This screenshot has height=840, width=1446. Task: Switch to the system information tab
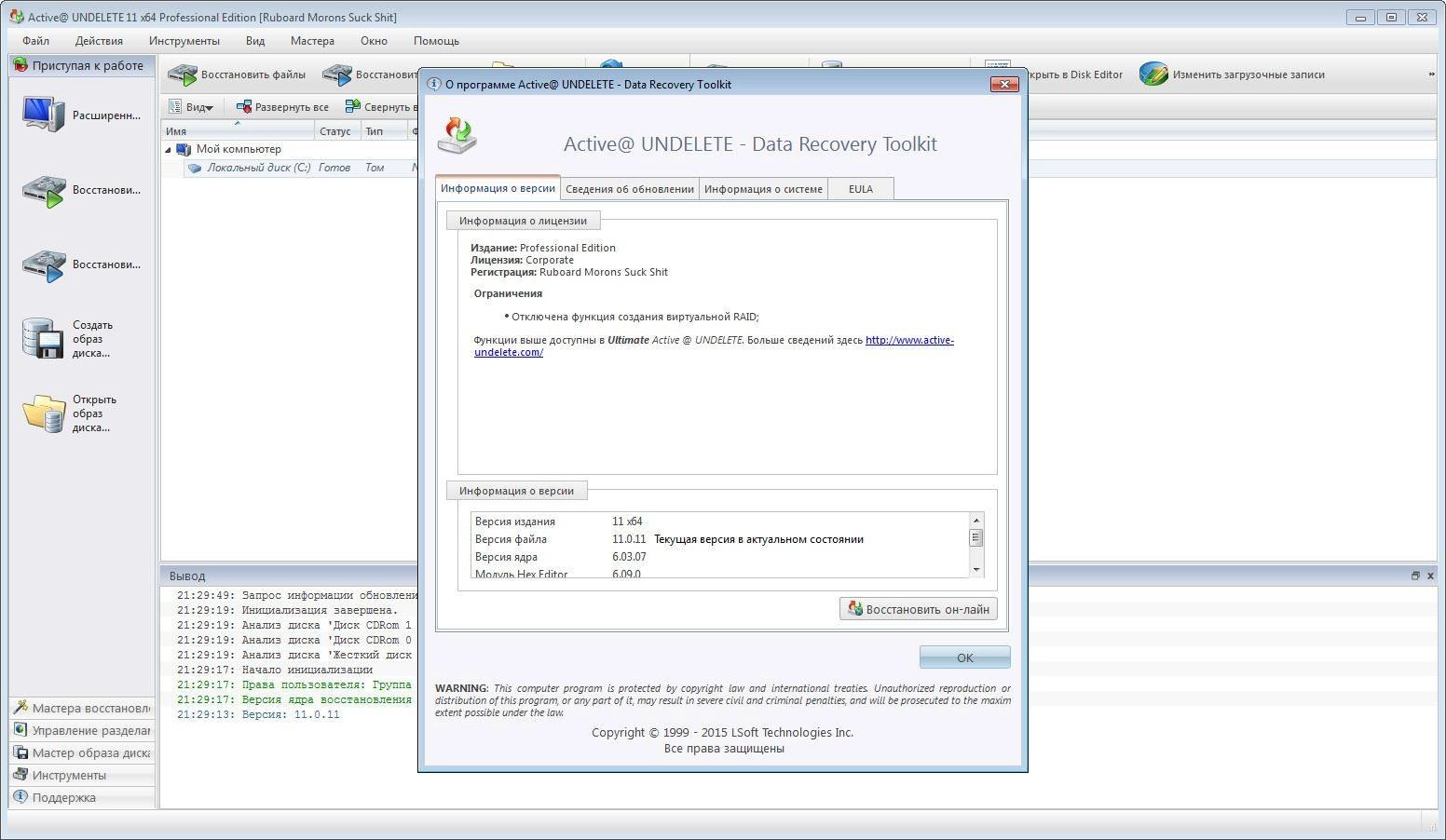click(763, 189)
